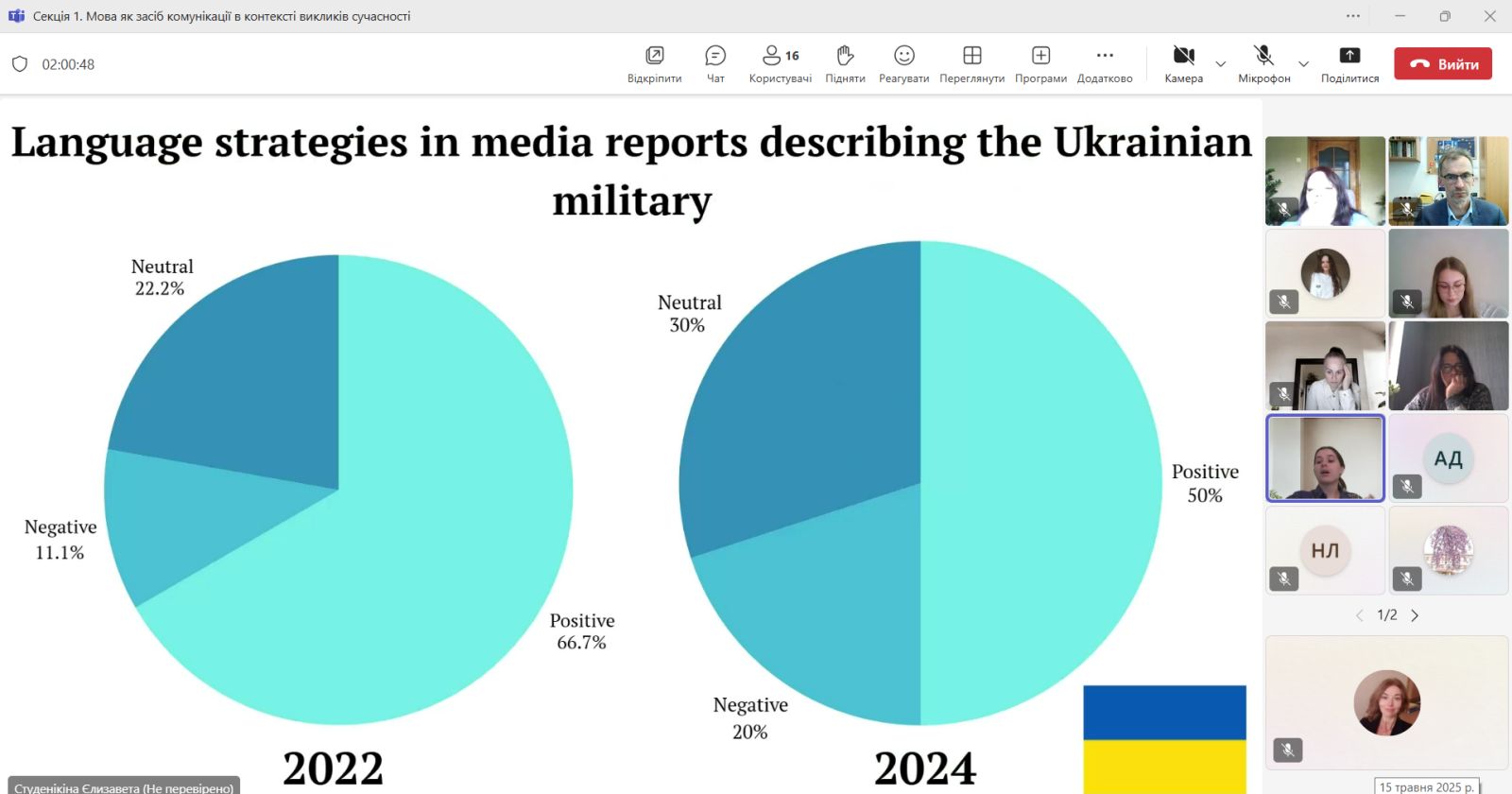Raise hand in the meeting
The height and width of the screenshot is (794, 1512).
[845, 63]
